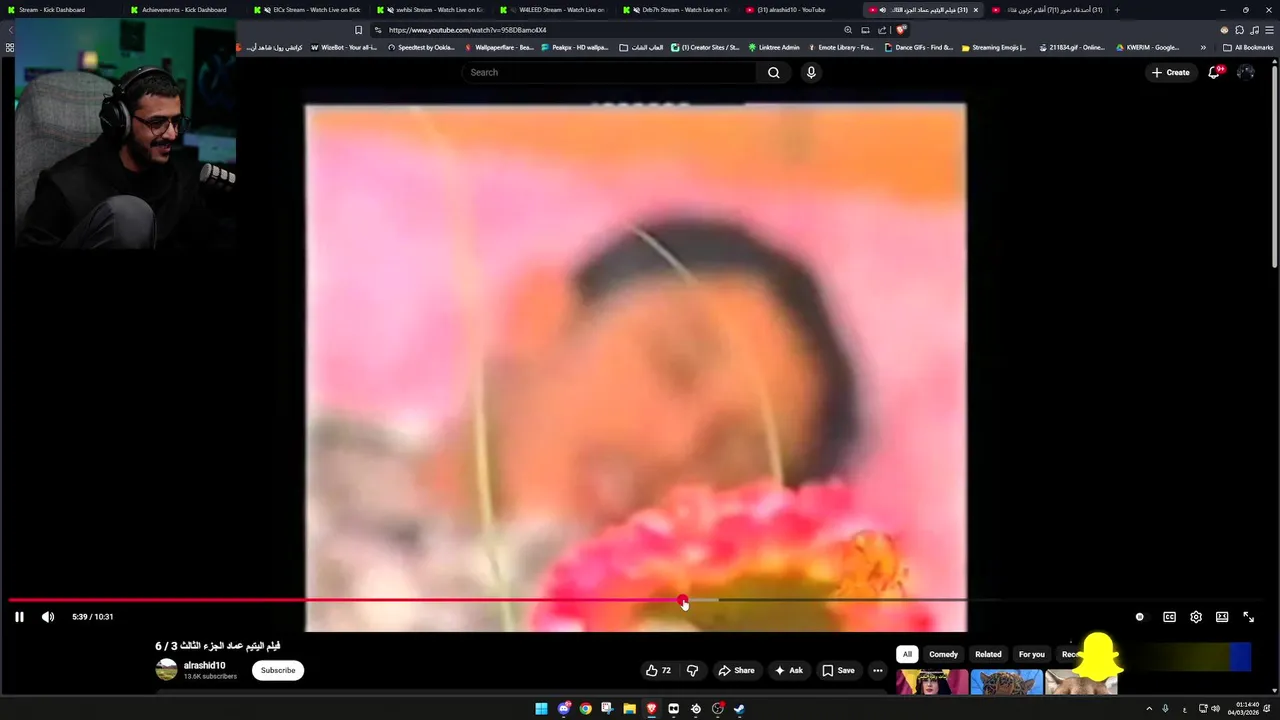The image size is (1280, 720).
Task: Click the bookmark icon beside address bar
Action: pyautogui.click(x=358, y=30)
